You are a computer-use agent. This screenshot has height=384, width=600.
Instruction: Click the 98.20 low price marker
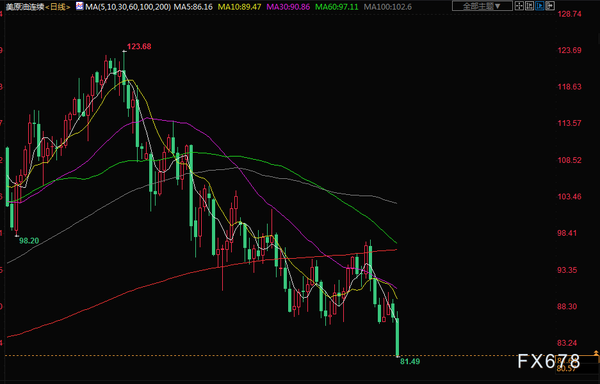29,241
